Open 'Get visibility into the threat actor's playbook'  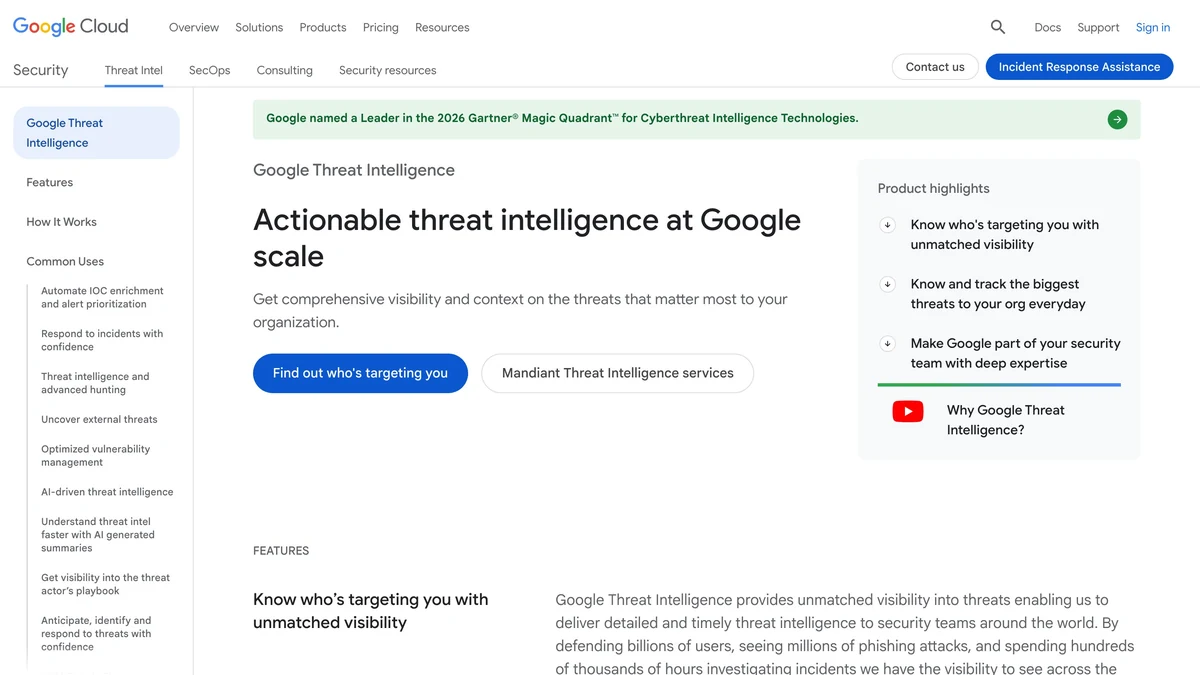pos(106,584)
